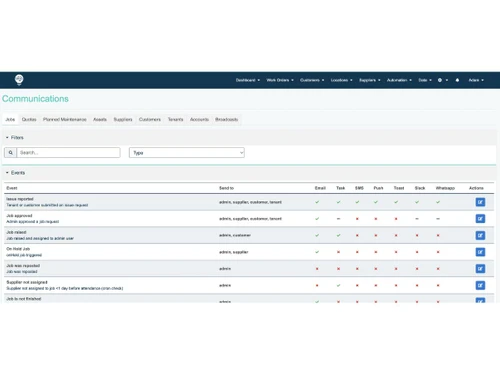Image resolution: width=500 pixels, height=375 pixels.
Task: Click the Event column header
Action: [12, 188]
